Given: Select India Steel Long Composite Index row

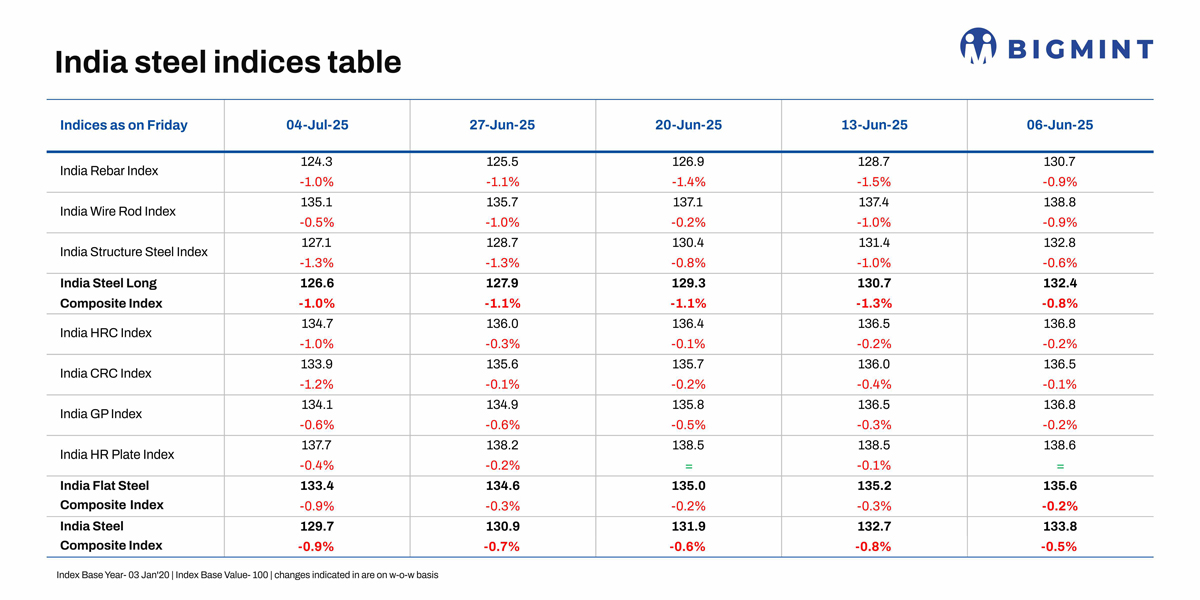Looking at the screenshot, I should click(110, 293).
